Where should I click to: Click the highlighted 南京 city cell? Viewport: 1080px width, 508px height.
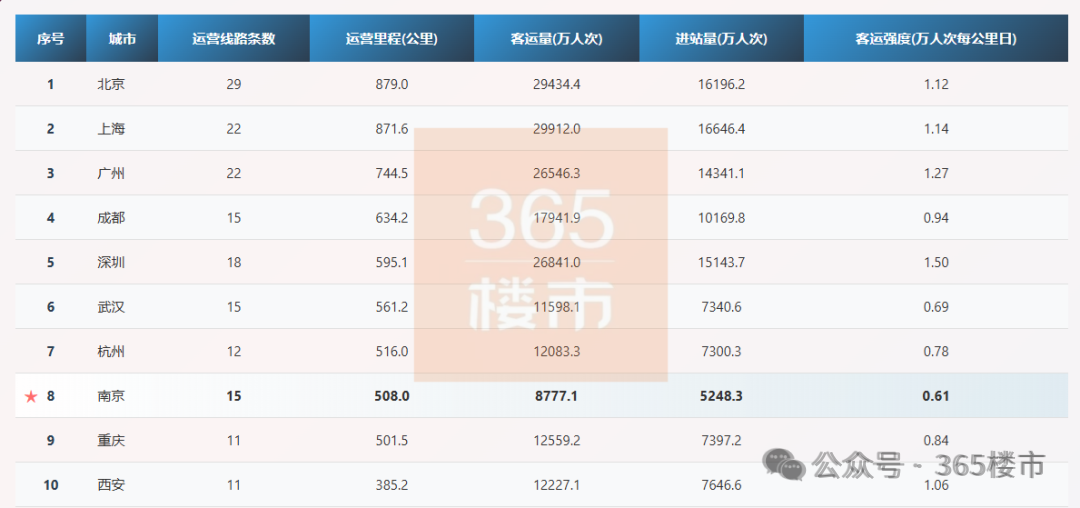point(111,396)
